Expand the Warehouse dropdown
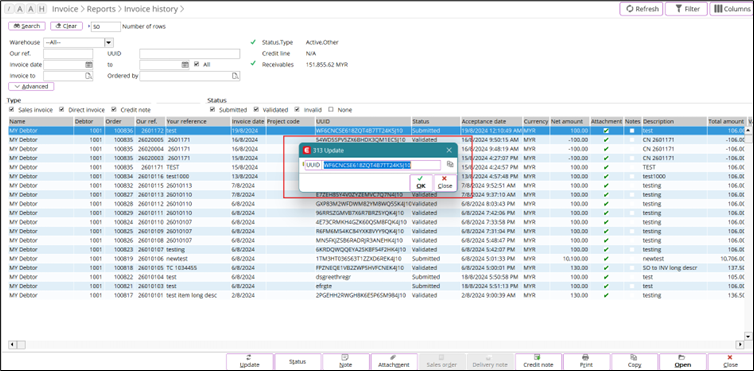 [109, 43]
